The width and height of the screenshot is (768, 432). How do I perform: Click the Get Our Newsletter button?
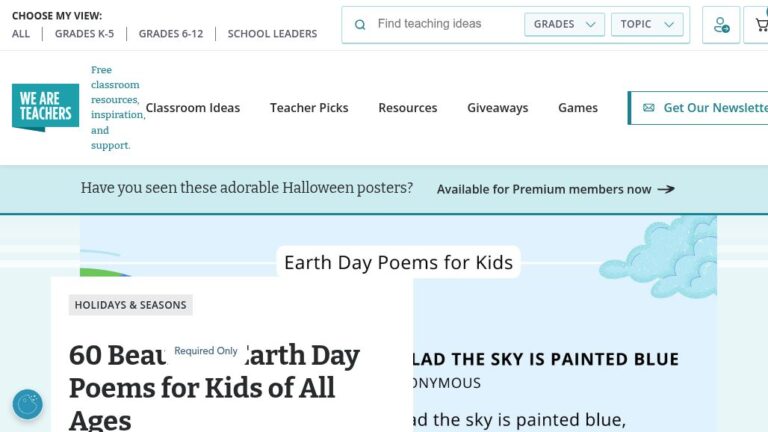coord(698,108)
